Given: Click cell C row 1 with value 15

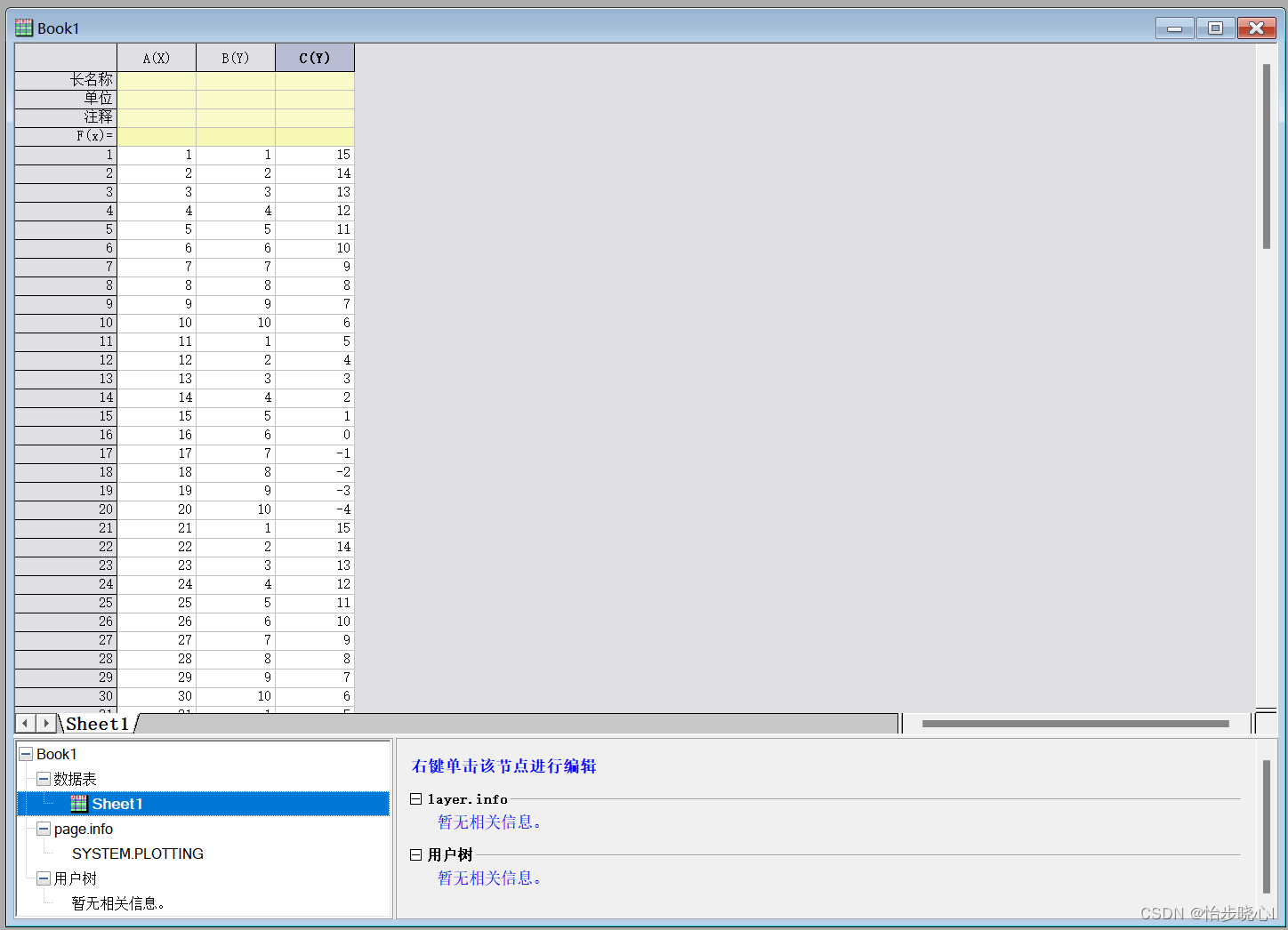Looking at the screenshot, I should 315,155.
